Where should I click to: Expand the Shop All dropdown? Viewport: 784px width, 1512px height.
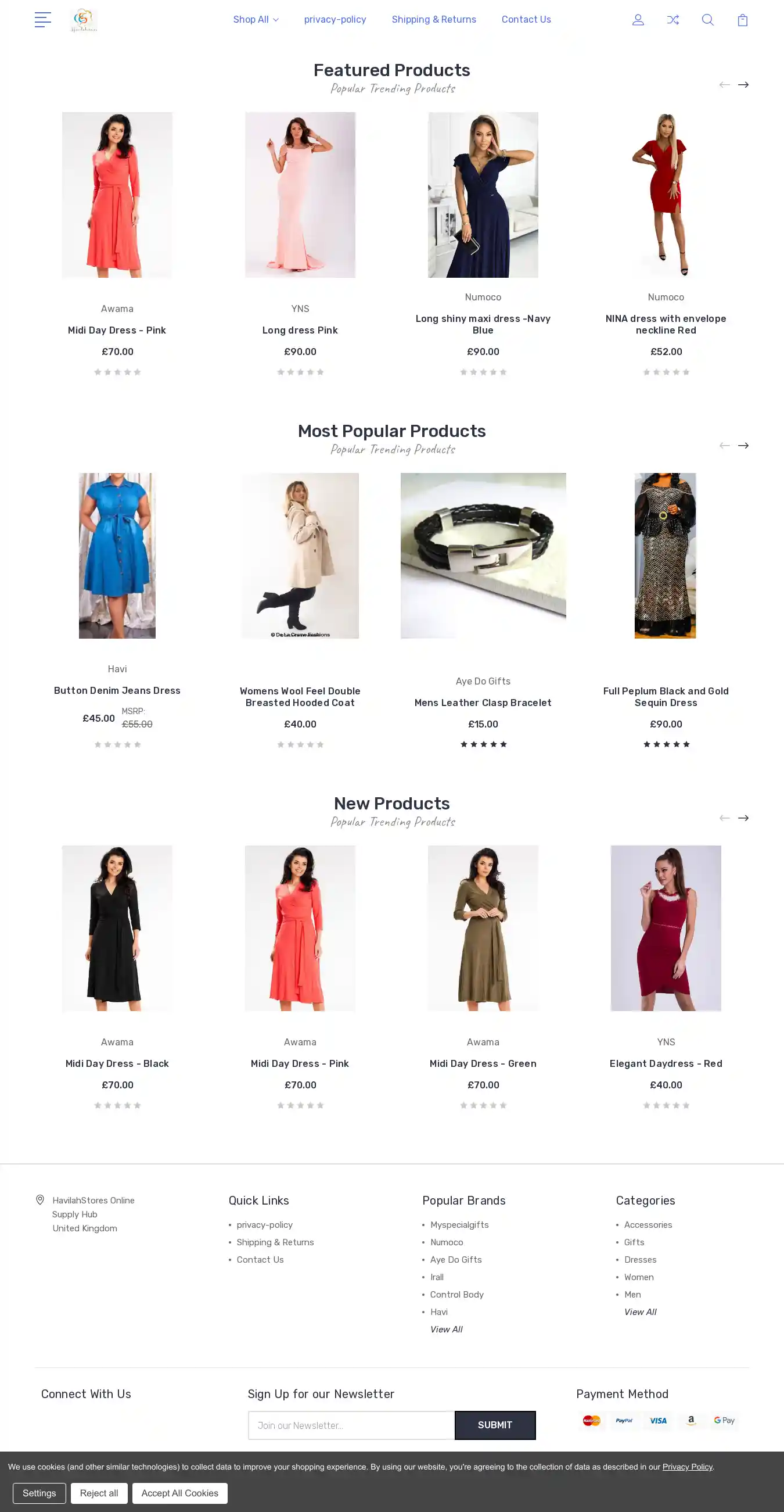click(x=256, y=19)
